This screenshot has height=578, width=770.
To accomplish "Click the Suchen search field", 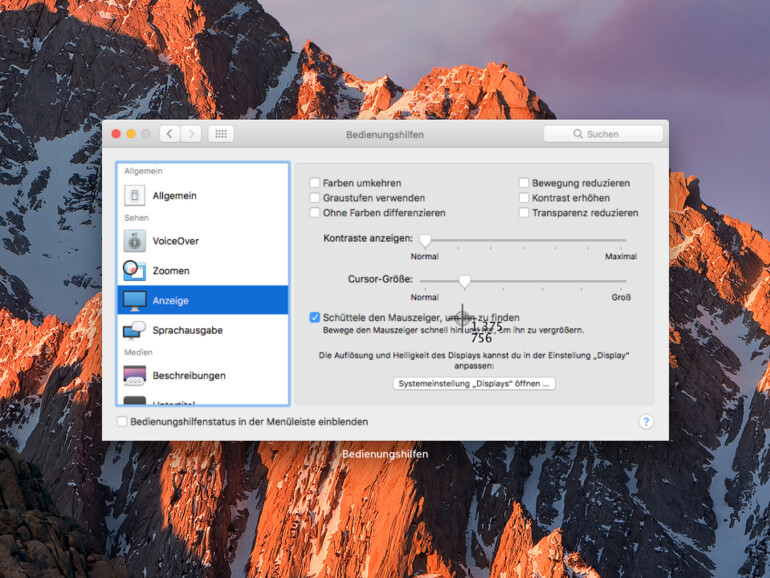I will pos(603,134).
